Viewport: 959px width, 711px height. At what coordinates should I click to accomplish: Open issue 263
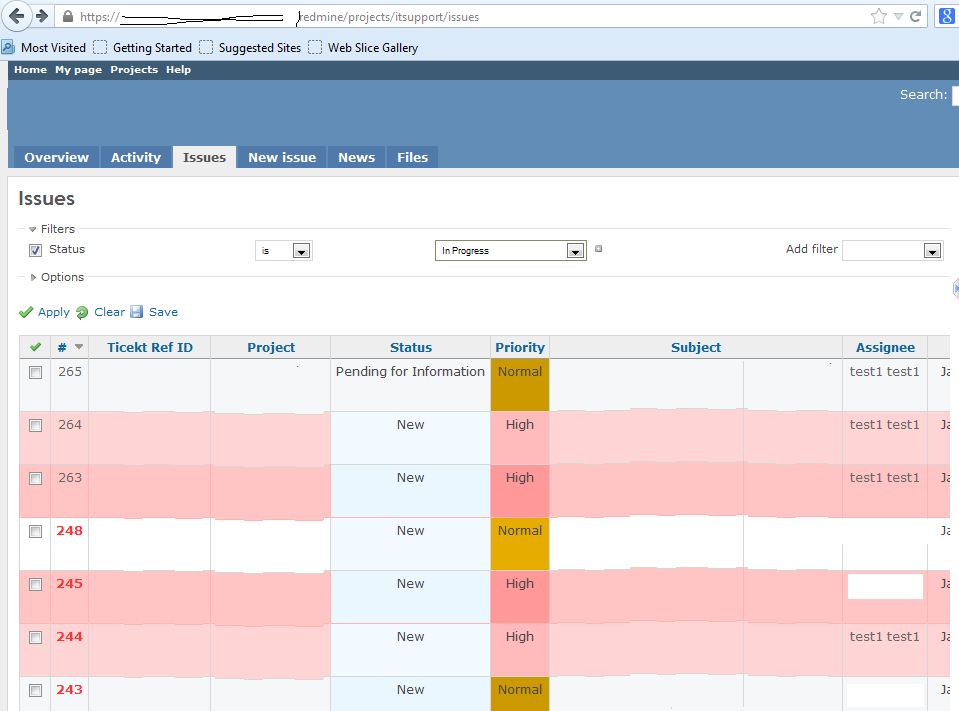(70, 477)
